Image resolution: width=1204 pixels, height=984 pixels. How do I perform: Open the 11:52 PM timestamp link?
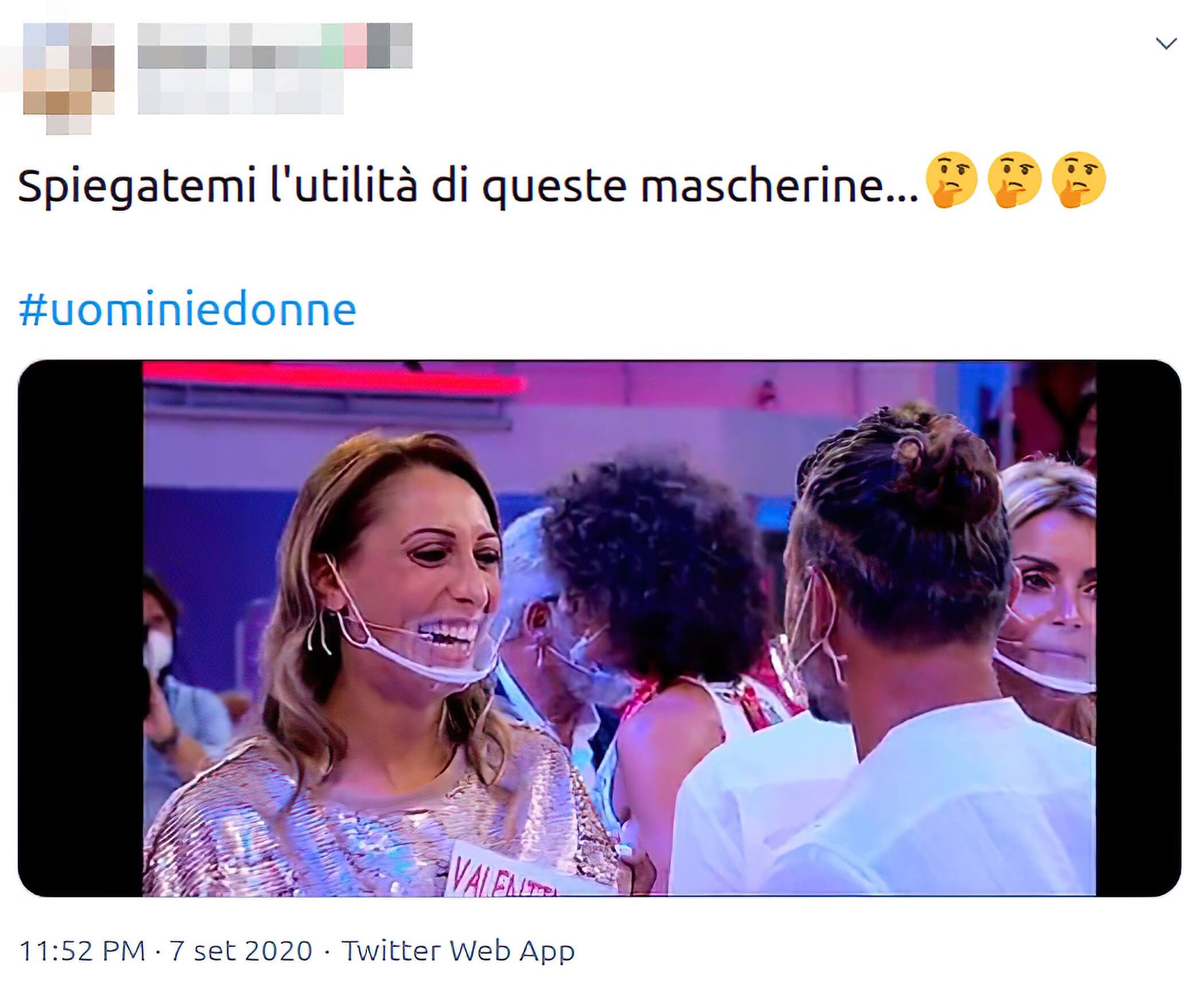coord(83,951)
